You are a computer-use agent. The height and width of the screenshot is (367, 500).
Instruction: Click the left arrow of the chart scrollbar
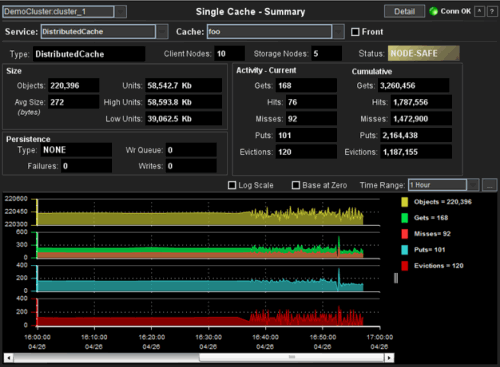coord(9,358)
